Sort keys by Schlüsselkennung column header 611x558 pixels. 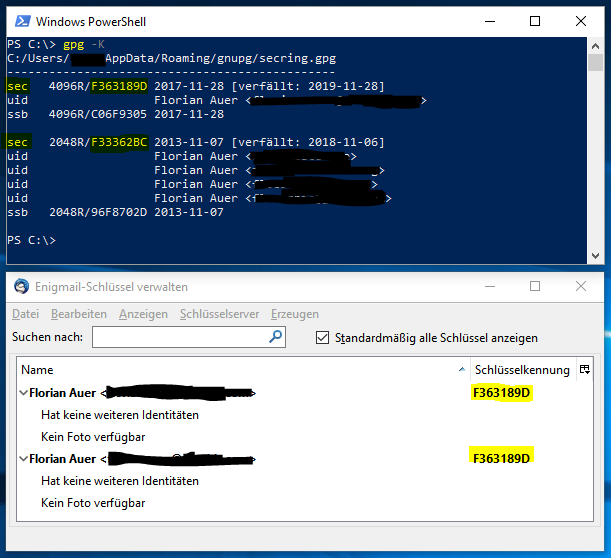[522, 369]
